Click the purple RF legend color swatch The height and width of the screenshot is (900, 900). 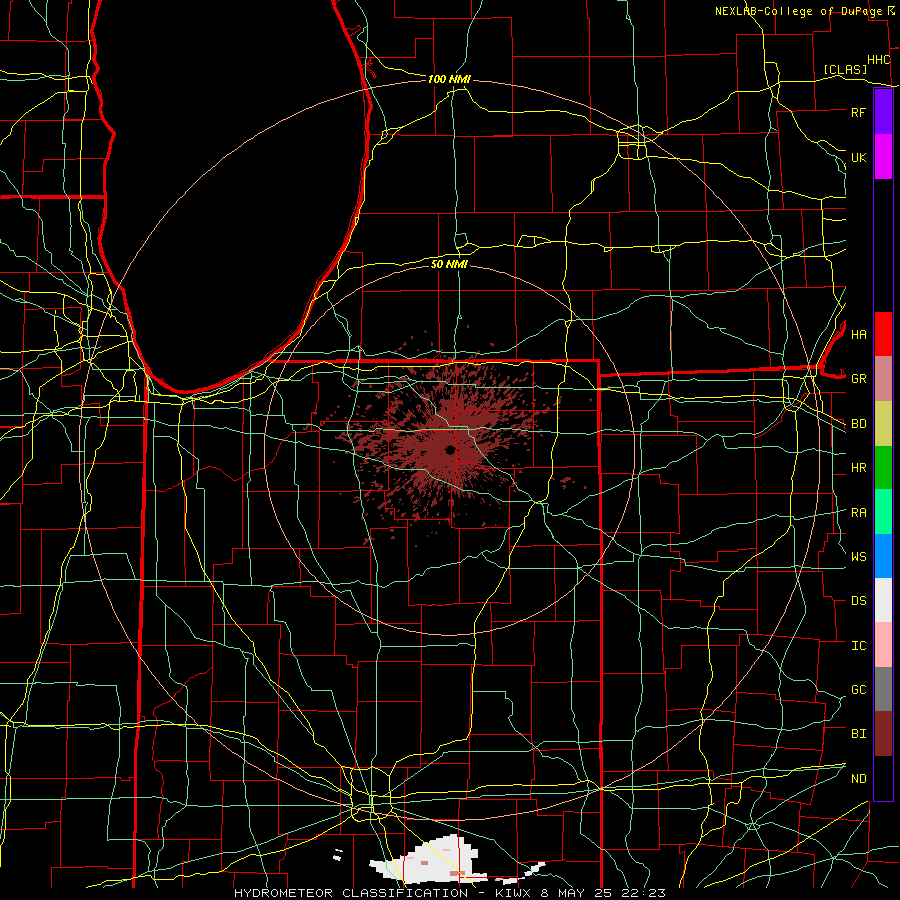pyautogui.click(x=883, y=111)
